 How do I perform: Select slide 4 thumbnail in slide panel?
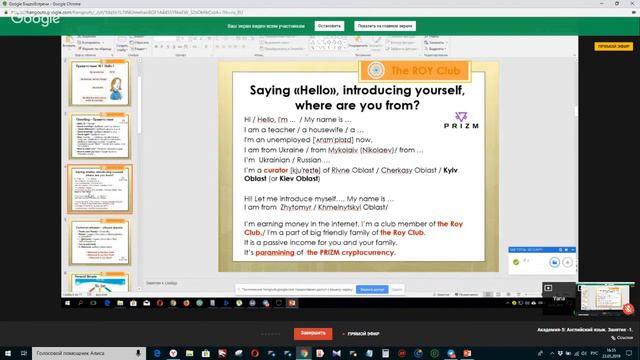[x=100, y=242]
